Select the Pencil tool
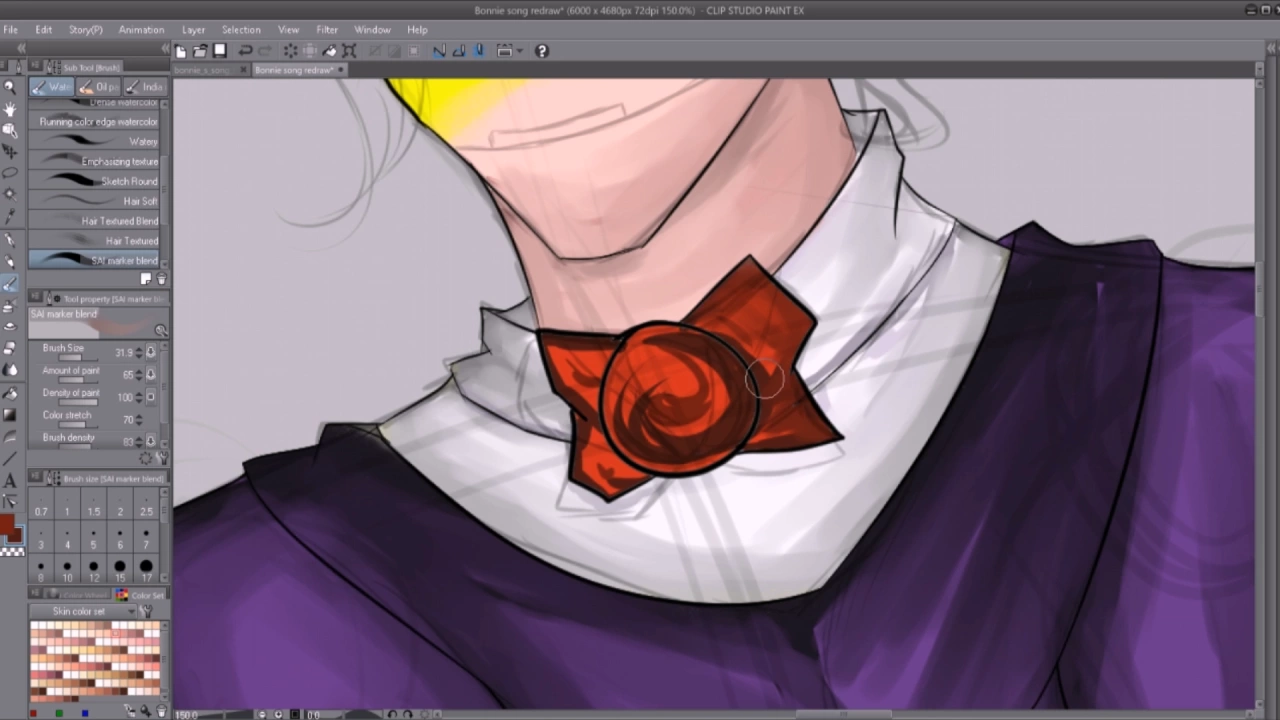This screenshot has height=720, width=1280. [10, 262]
